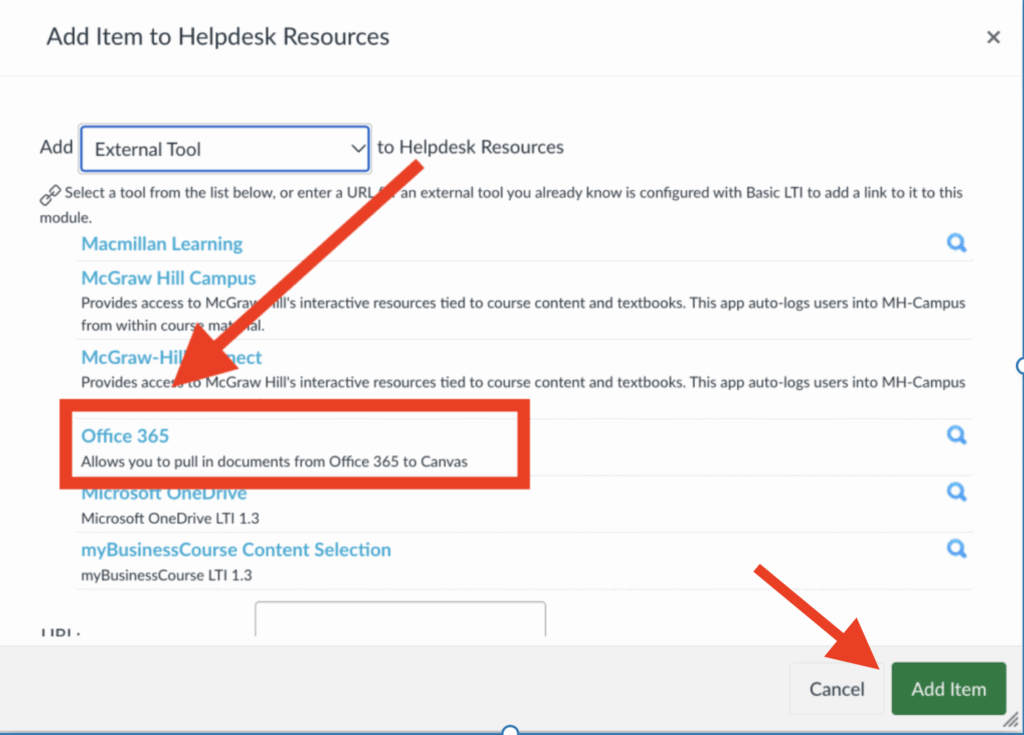
Task: Choose Microsoft OneDrive from the tool list
Action: tap(163, 492)
